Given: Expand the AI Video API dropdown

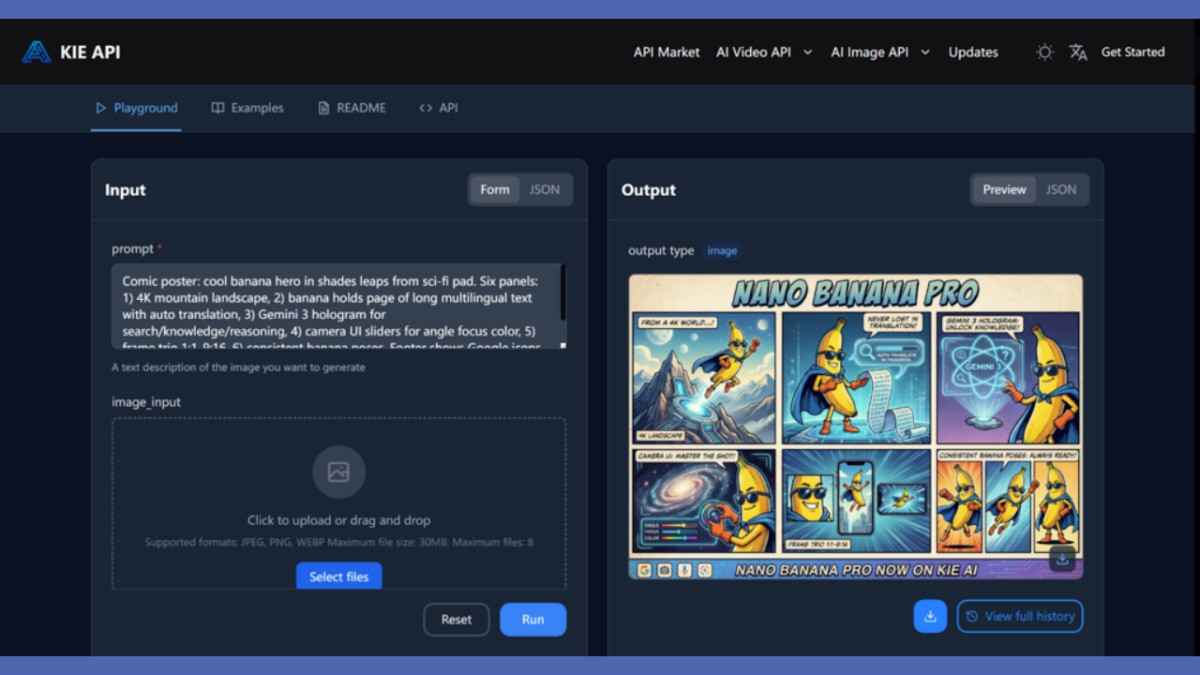Looking at the screenshot, I should (764, 52).
